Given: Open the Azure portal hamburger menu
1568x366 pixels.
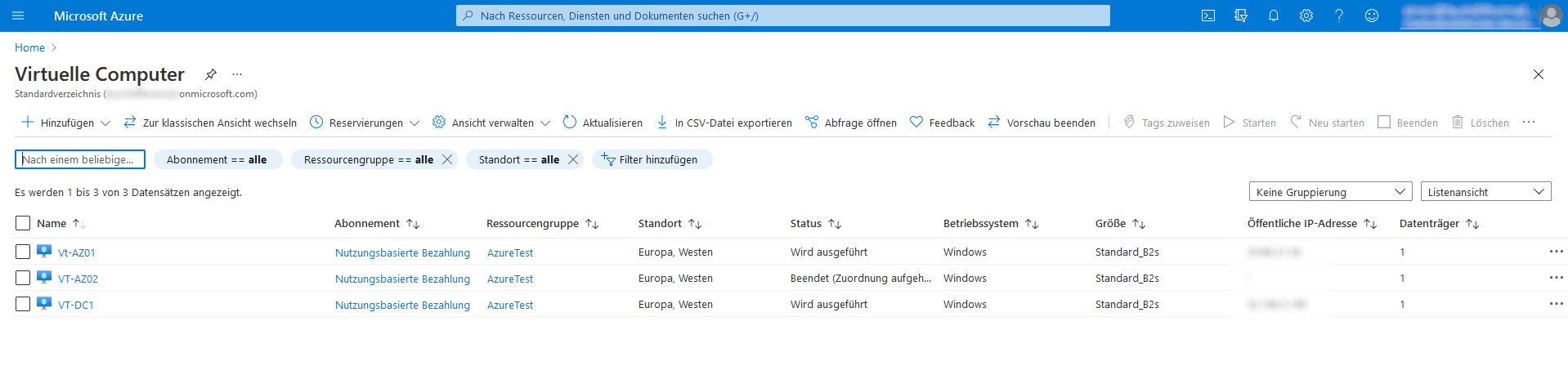Looking at the screenshot, I should pos(18,16).
